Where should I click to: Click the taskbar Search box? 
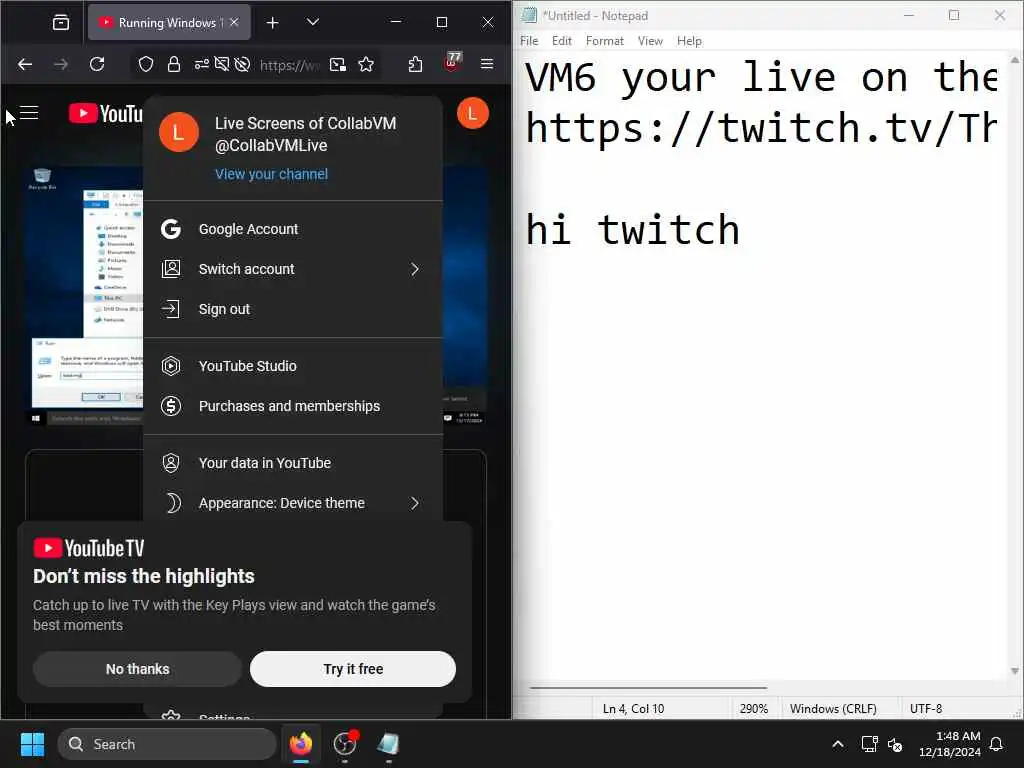pos(167,744)
